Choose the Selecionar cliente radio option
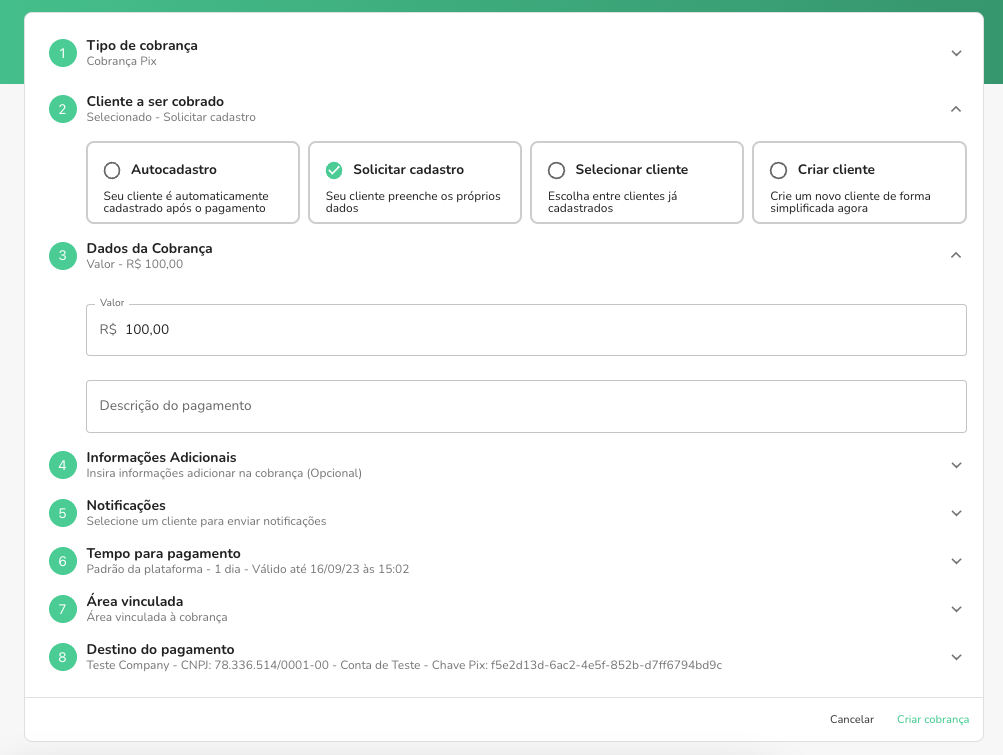Viewport: 1003px width, 755px height. click(557, 170)
